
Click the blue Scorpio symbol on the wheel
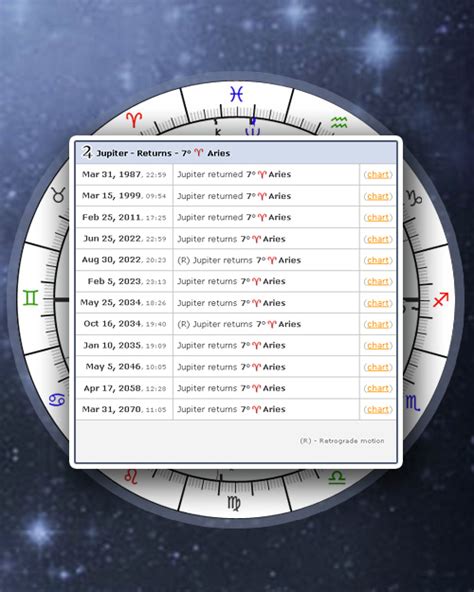[412, 402]
